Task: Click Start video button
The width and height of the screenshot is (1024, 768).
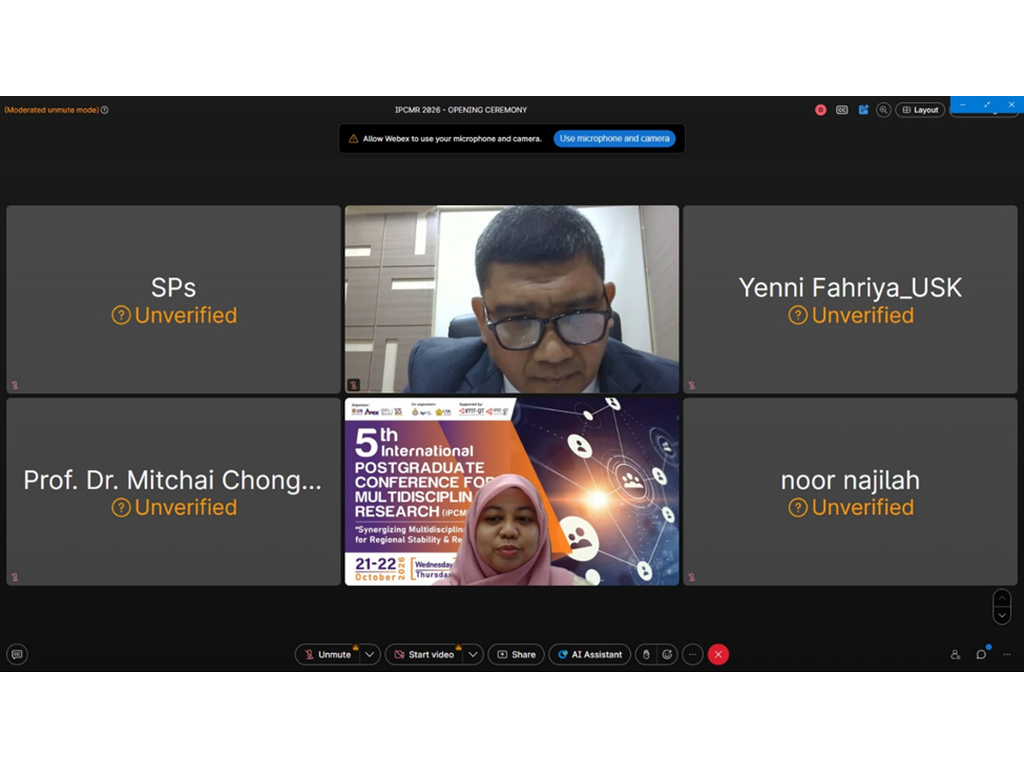Action: click(424, 654)
